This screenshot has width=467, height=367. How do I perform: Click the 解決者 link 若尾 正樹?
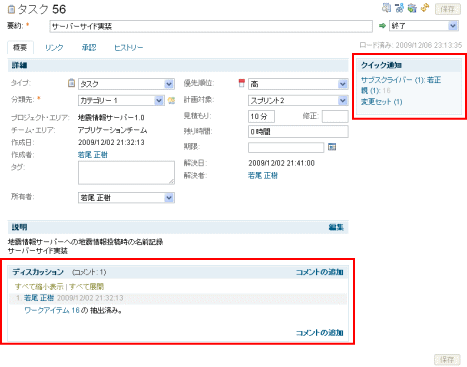pyautogui.click(x=263, y=175)
